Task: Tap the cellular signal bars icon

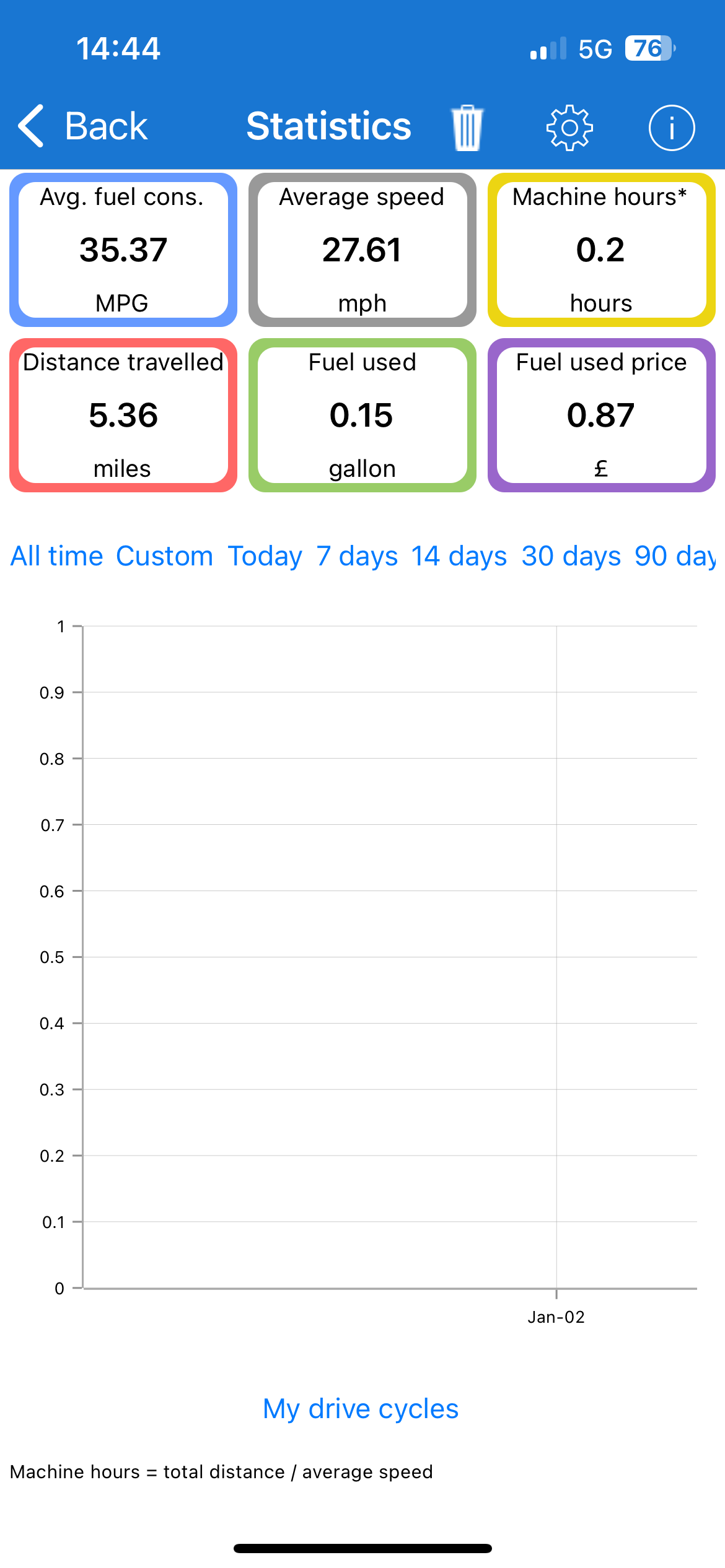Action: click(x=548, y=48)
